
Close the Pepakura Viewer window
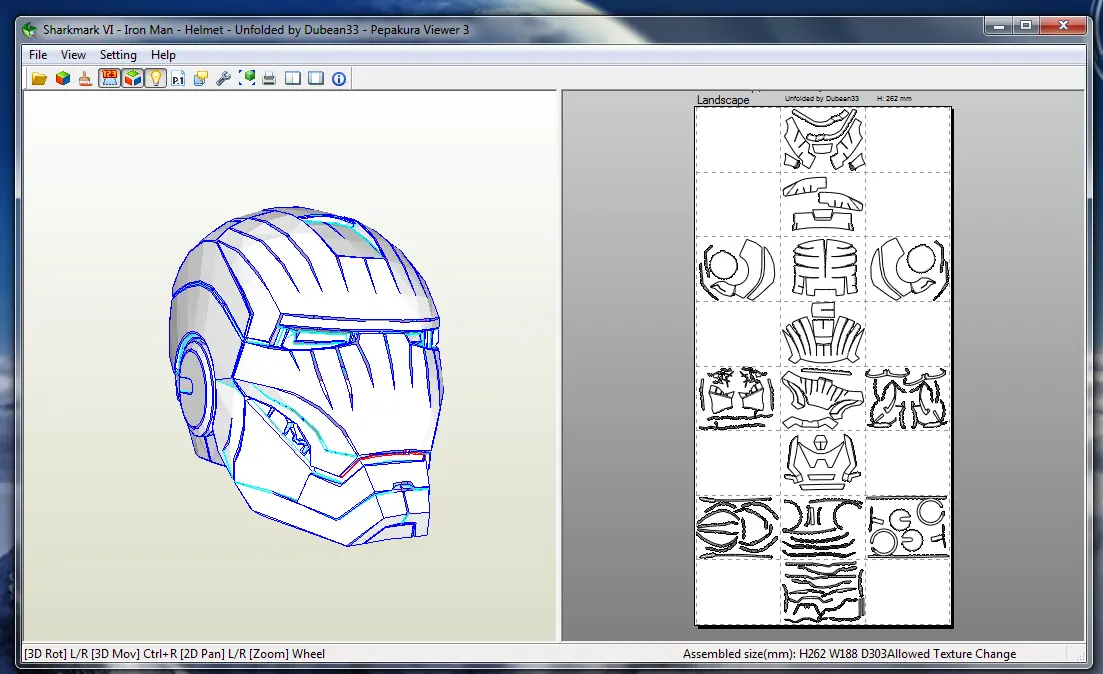[1064, 26]
